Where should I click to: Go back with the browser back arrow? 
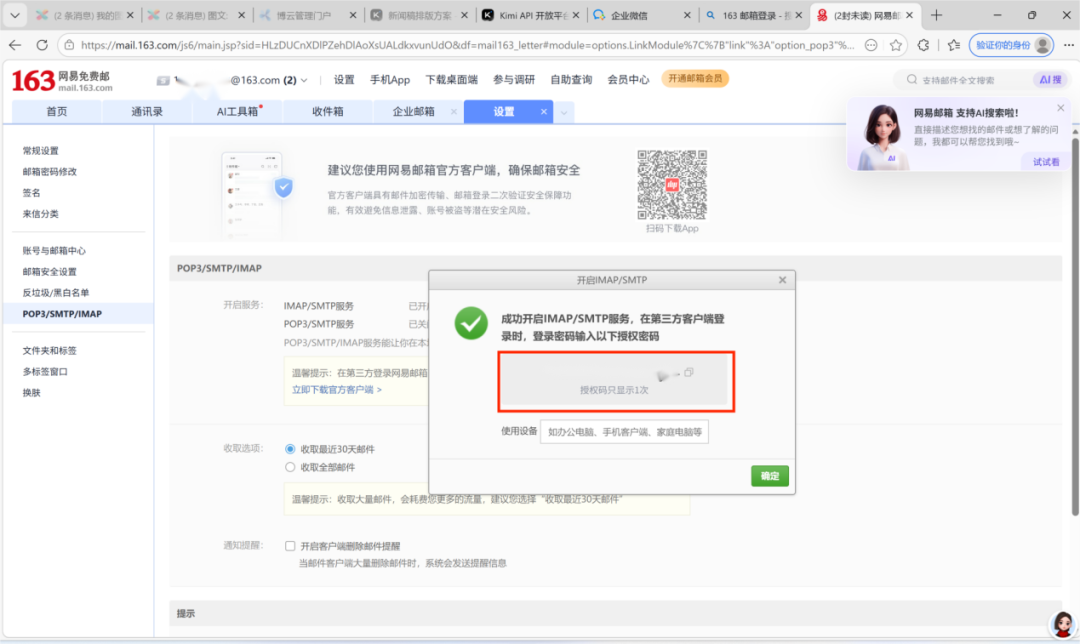15,45
